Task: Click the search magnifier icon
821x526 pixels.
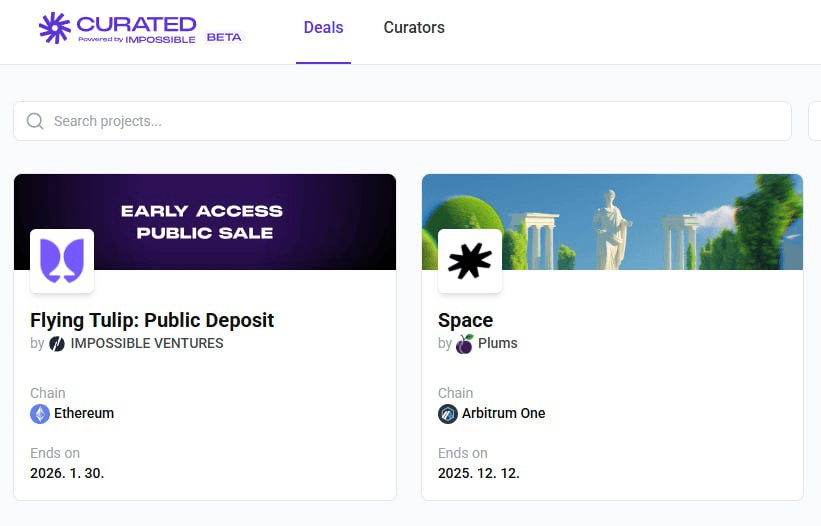Action: coord(35,121)
